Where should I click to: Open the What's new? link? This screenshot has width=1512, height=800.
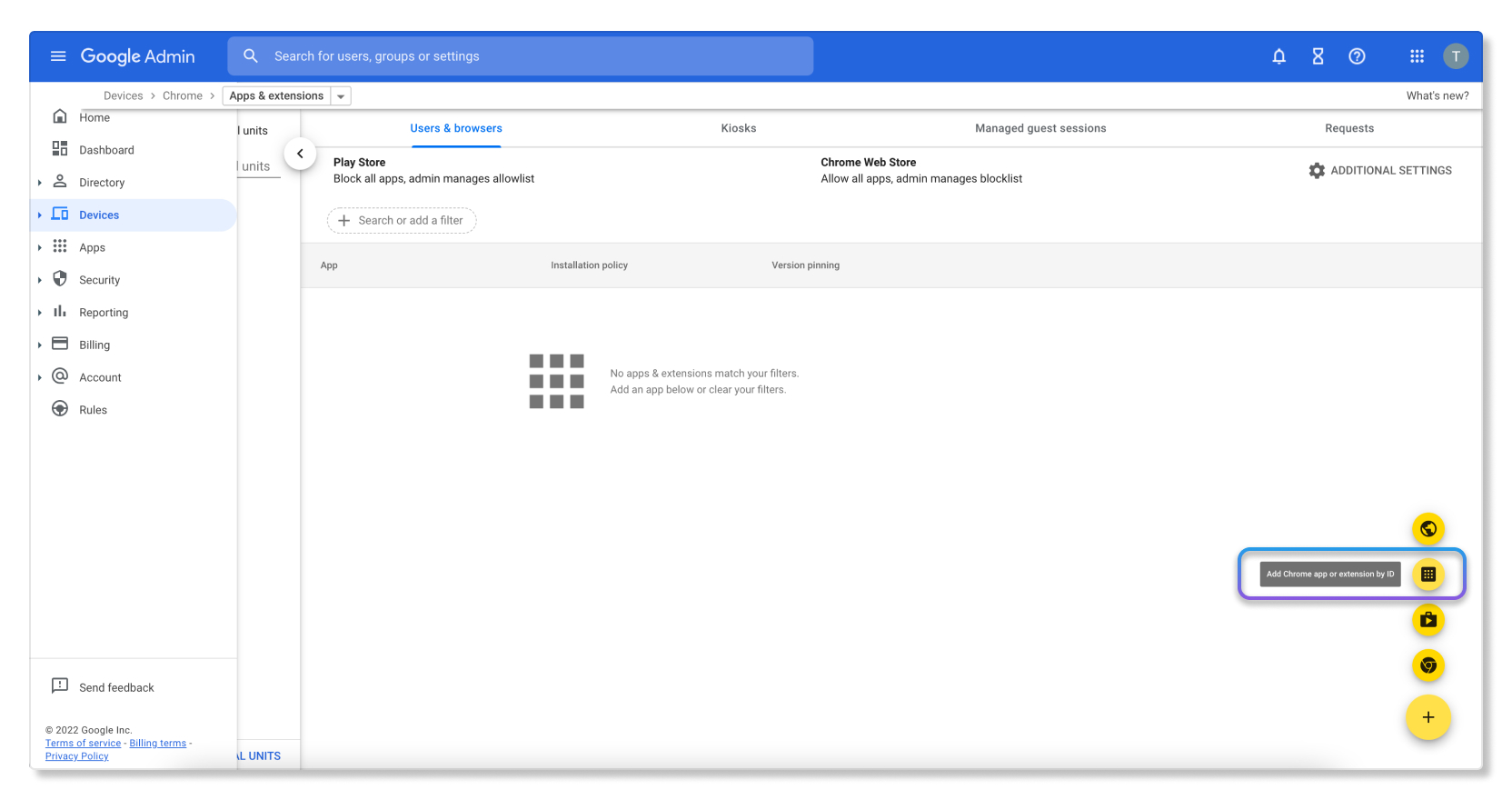(x=1437, y=95)
